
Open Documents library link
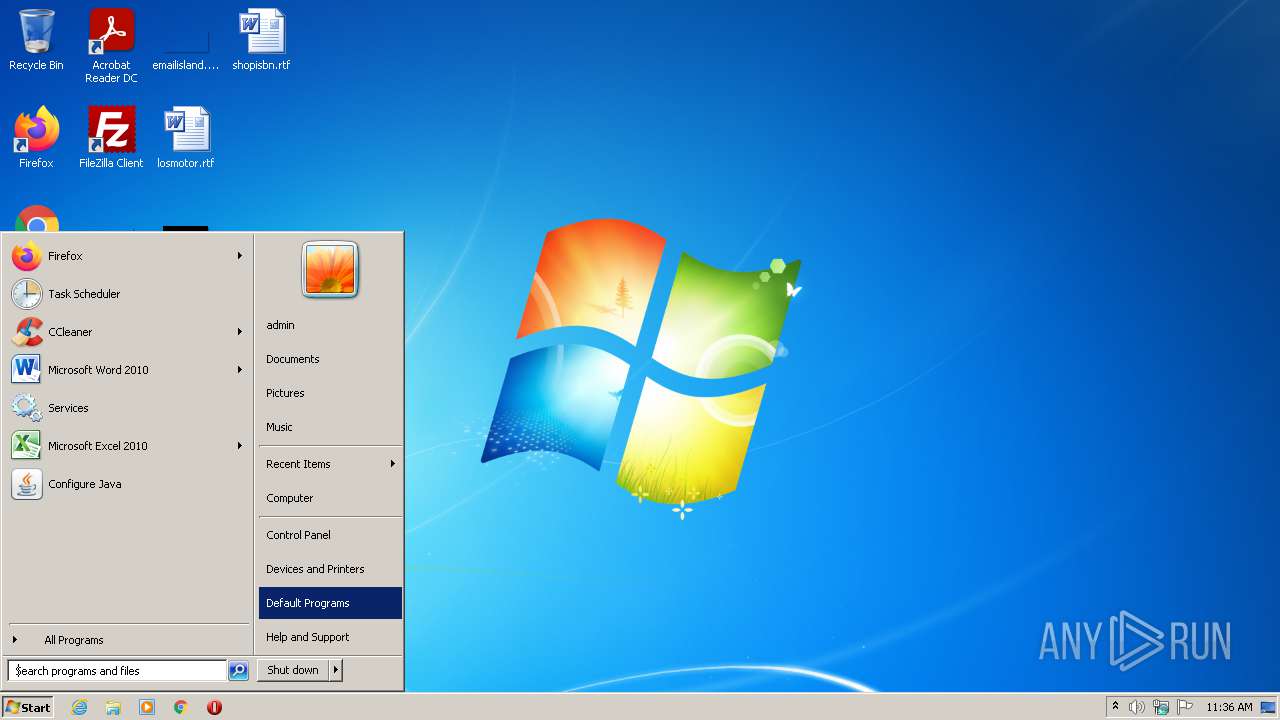[x=330, y=359]
